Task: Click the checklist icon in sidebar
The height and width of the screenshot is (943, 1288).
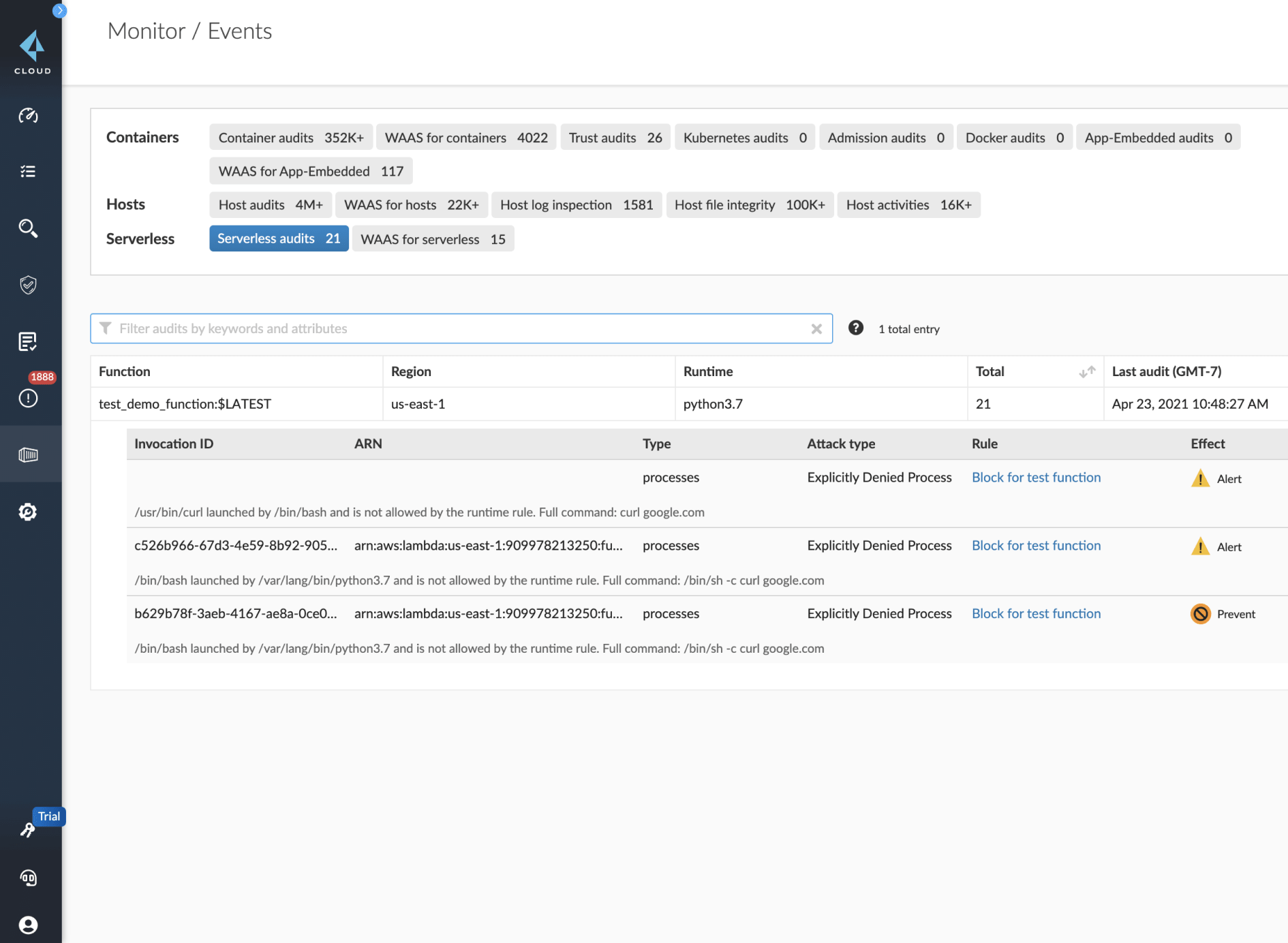Action: click(x=28, y=172)
